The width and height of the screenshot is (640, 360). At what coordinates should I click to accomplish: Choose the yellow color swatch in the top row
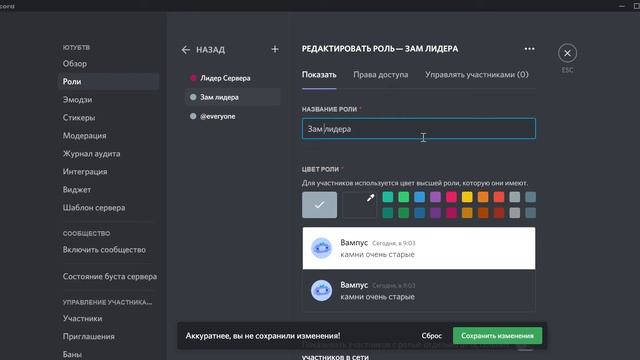pyautogui.click(x=467, y=197)
